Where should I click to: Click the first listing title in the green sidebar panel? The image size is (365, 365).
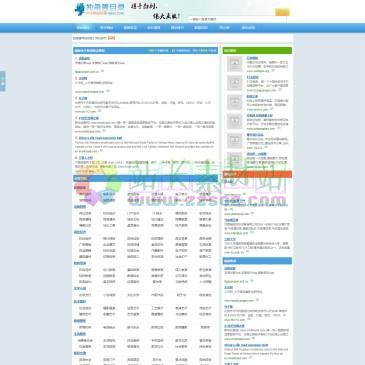(252, 58)
